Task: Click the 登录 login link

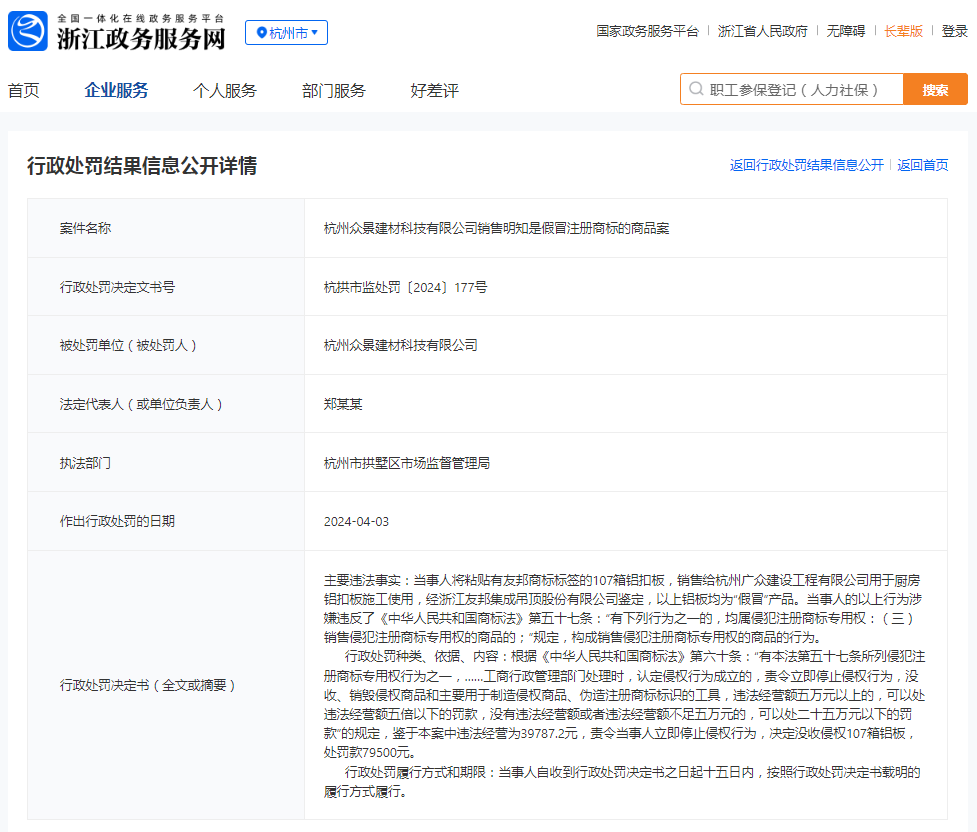Action: pyautogui.click(x=955, y=31)
